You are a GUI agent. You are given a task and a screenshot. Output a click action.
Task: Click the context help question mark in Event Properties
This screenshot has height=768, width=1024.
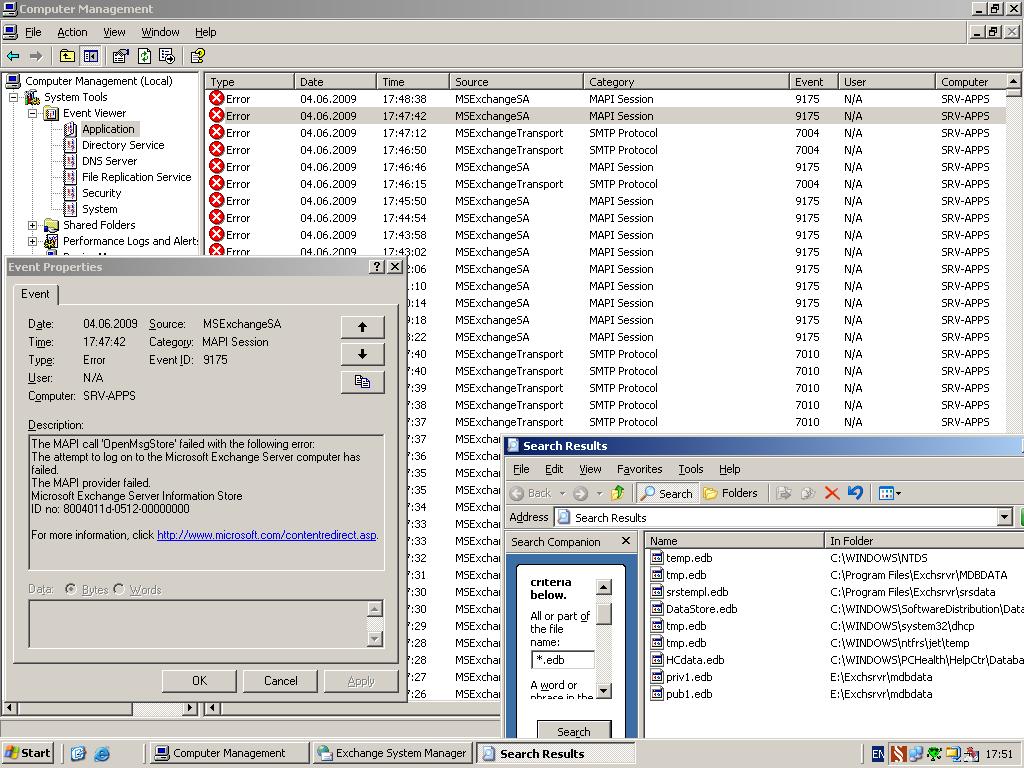pos(377,266)
